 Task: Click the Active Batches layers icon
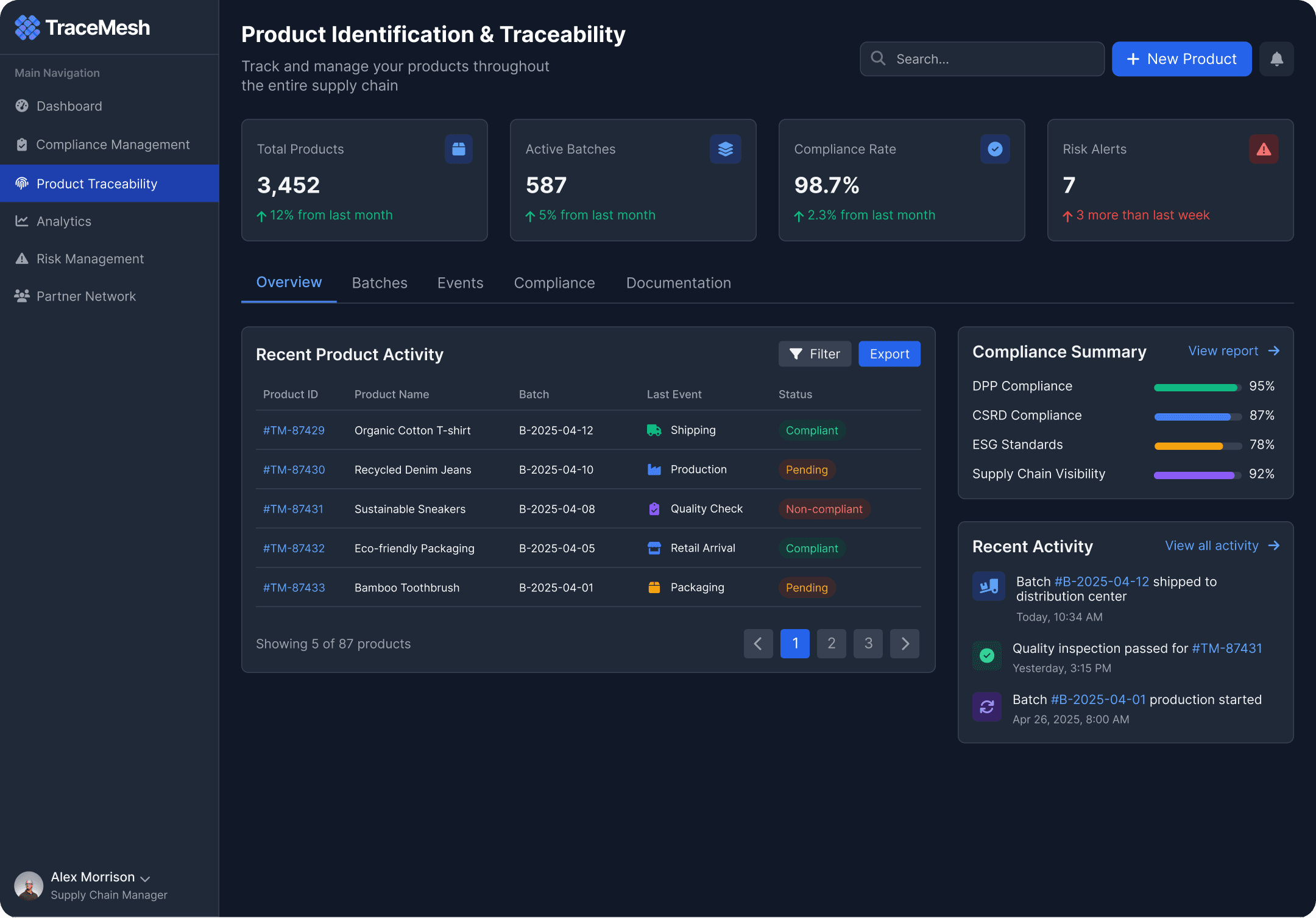726,149
